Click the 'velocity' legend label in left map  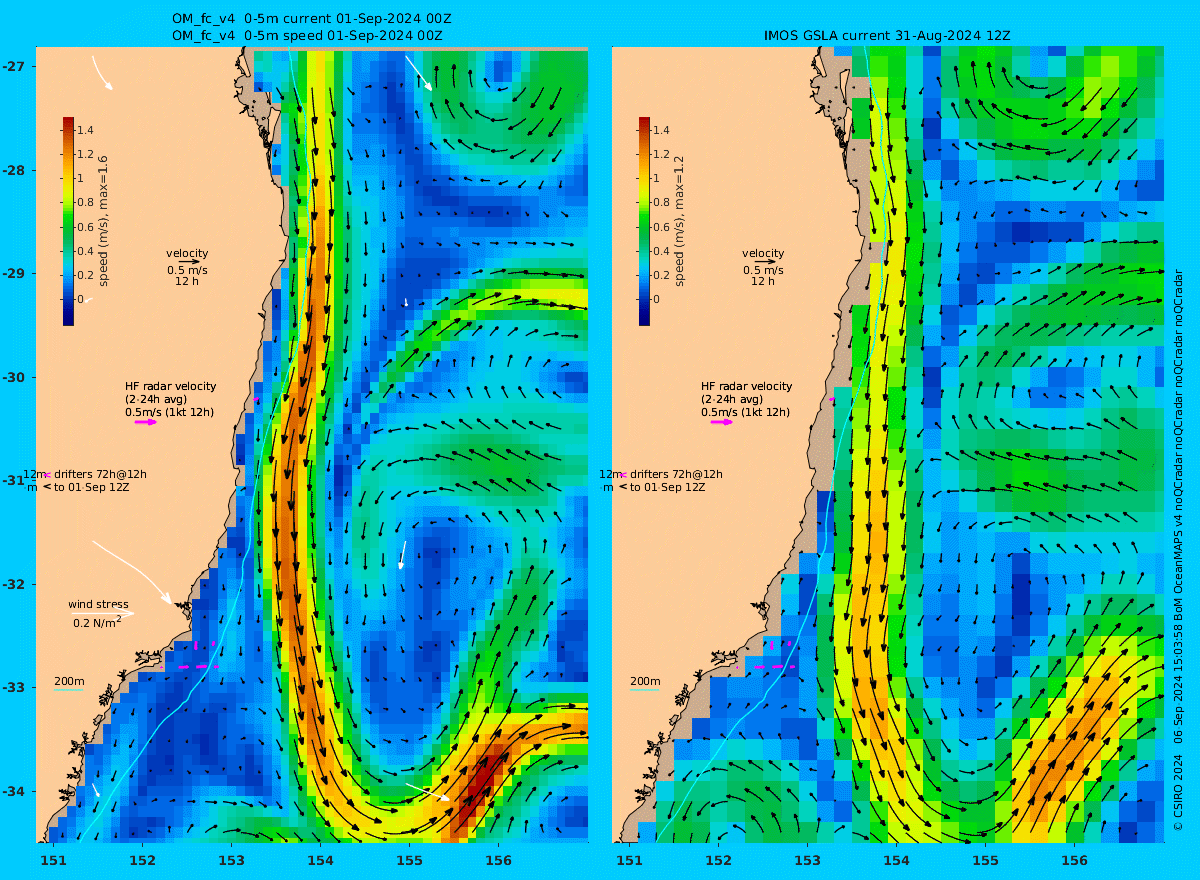187,253
